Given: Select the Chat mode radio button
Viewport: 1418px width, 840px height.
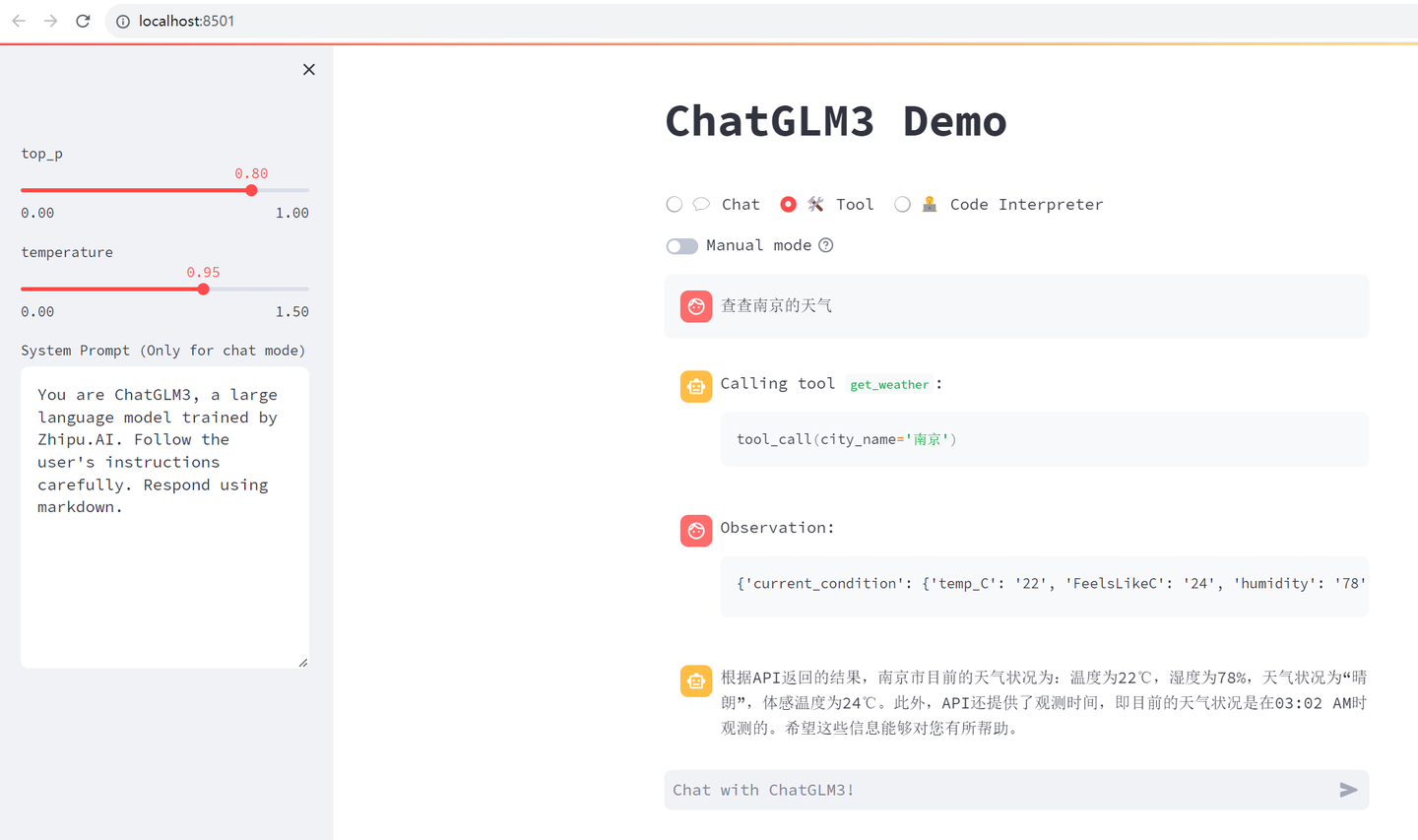Looking at the screenshot, I should 675,204.
